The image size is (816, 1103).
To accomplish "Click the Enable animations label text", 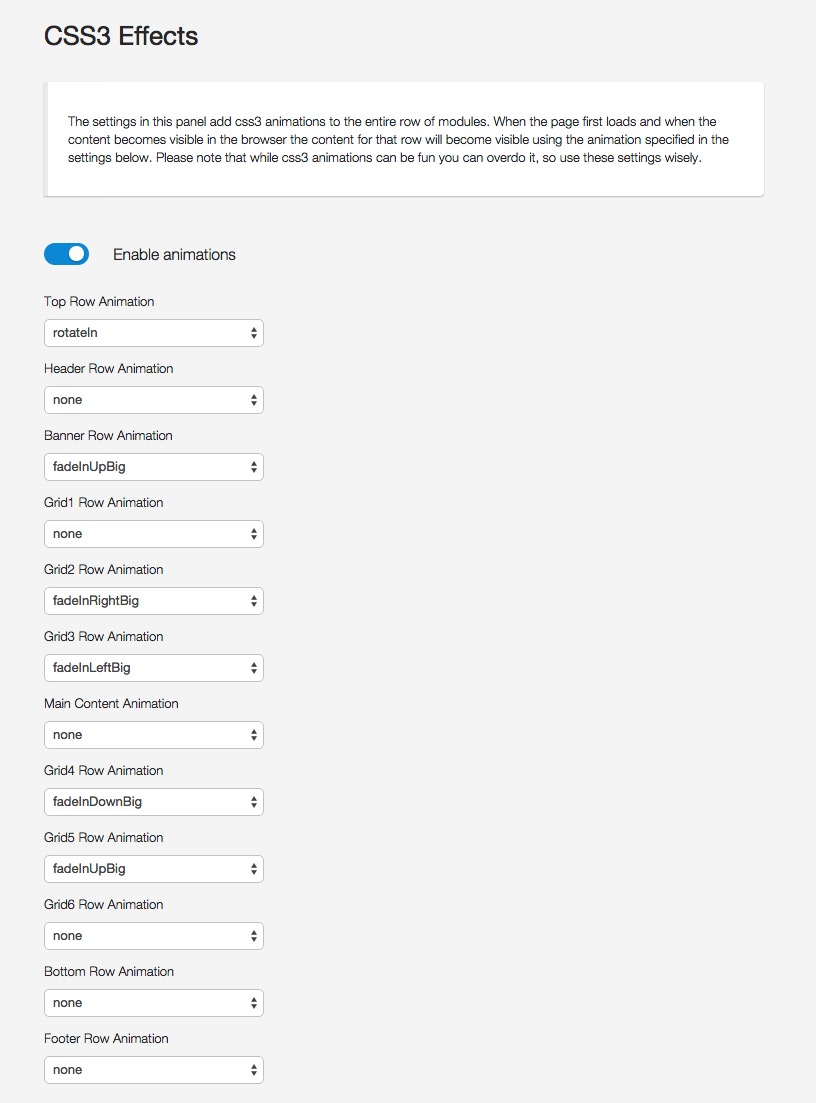I will click(174, 255).
